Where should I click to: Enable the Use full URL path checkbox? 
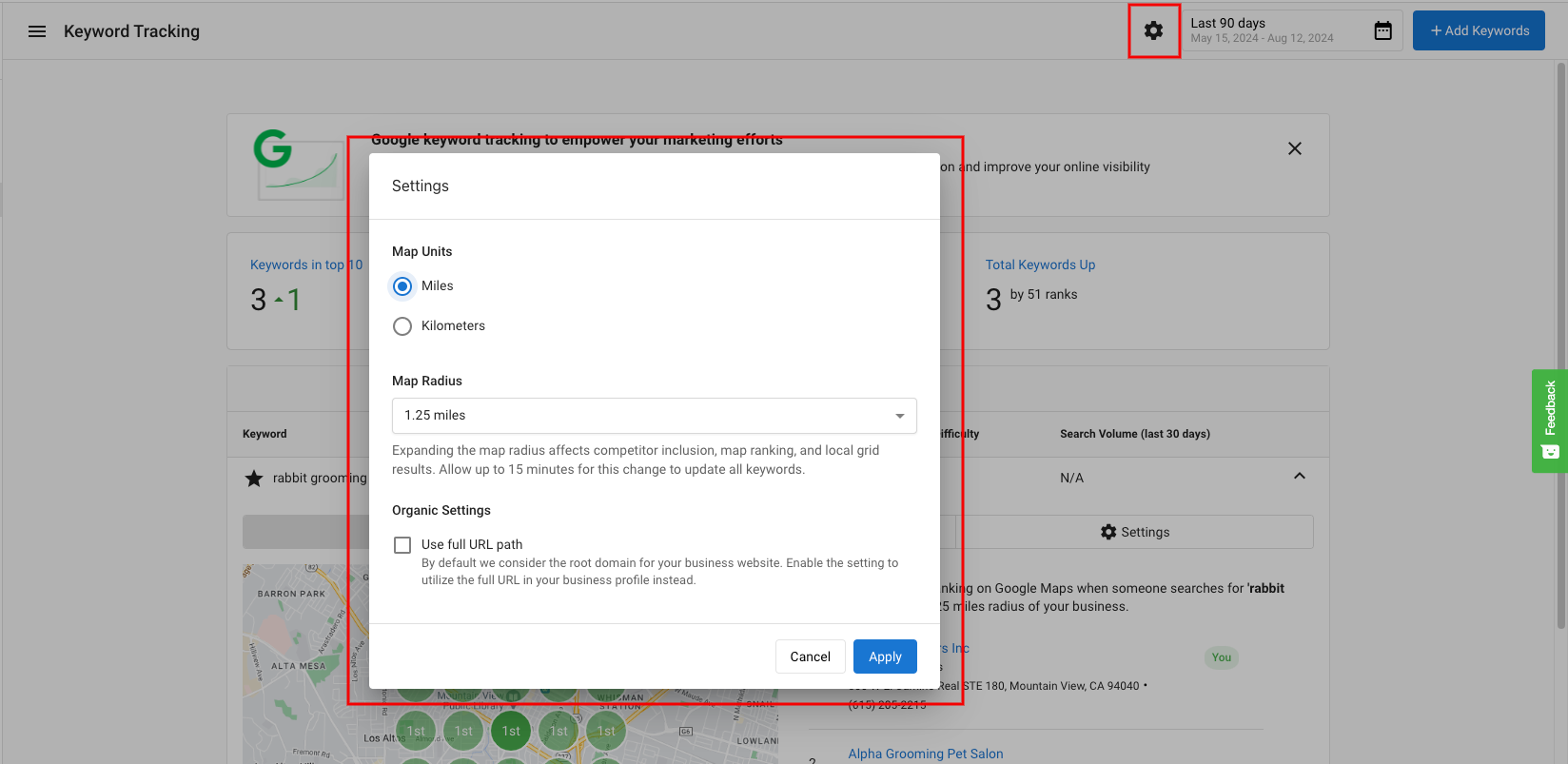click(402, 545)
